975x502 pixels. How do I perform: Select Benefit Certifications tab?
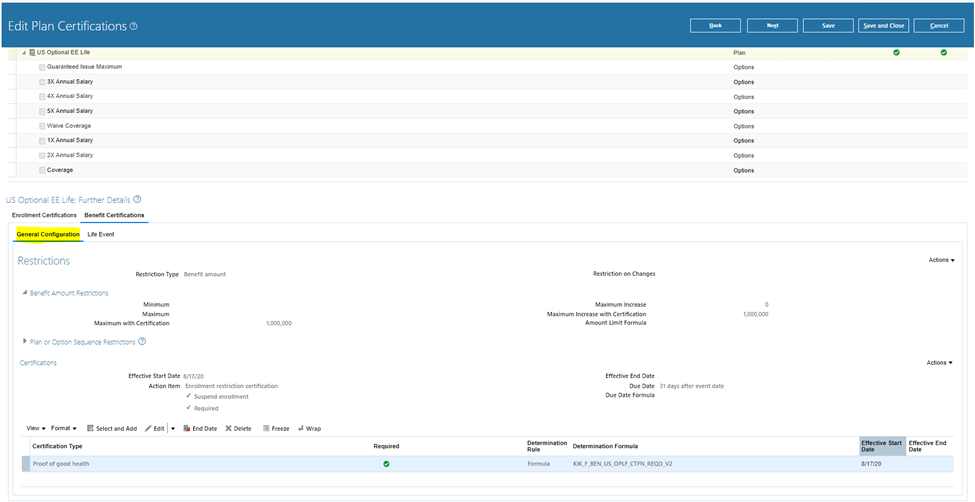[x=114, y=215]
